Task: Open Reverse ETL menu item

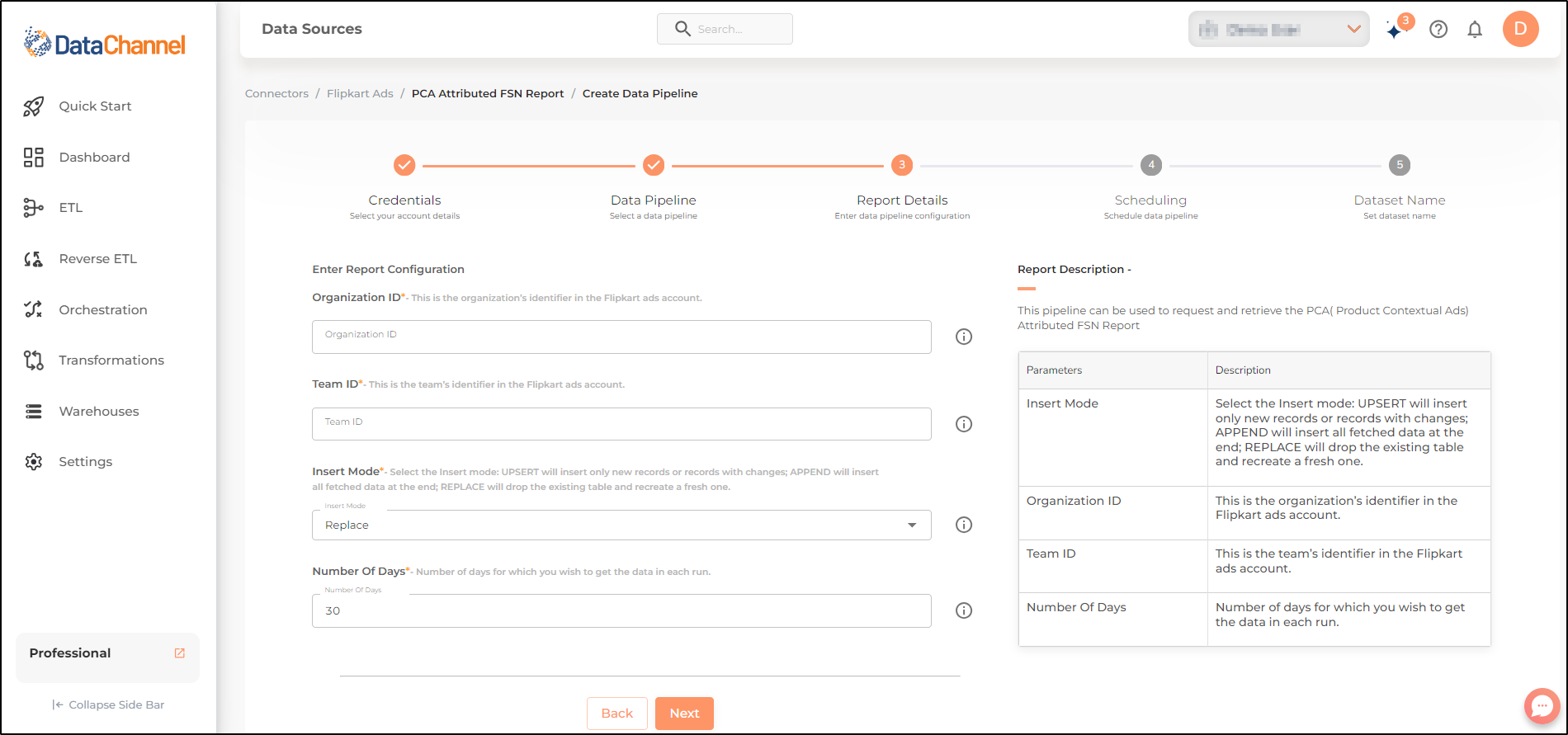Action: point(97,259)
